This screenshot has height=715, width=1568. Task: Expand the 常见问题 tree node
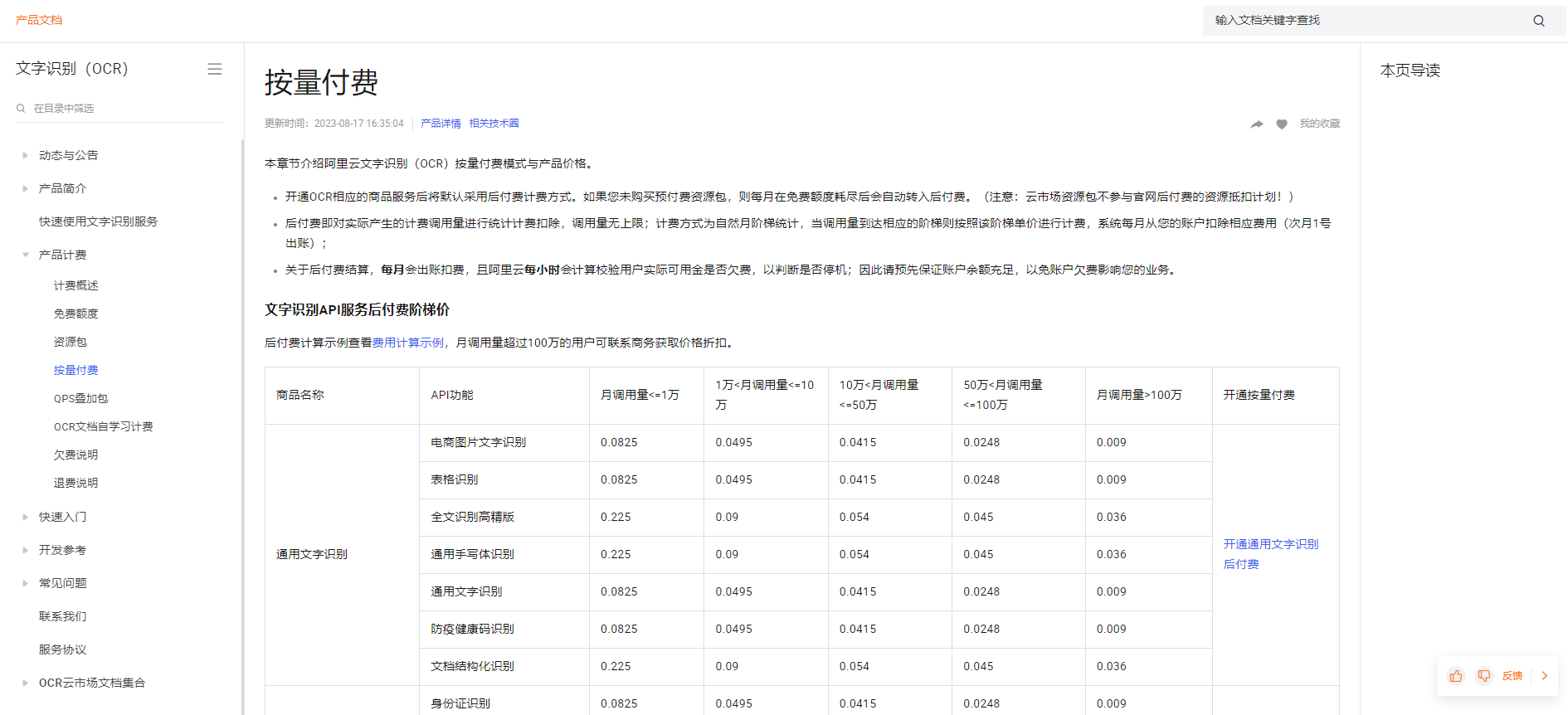25,583
